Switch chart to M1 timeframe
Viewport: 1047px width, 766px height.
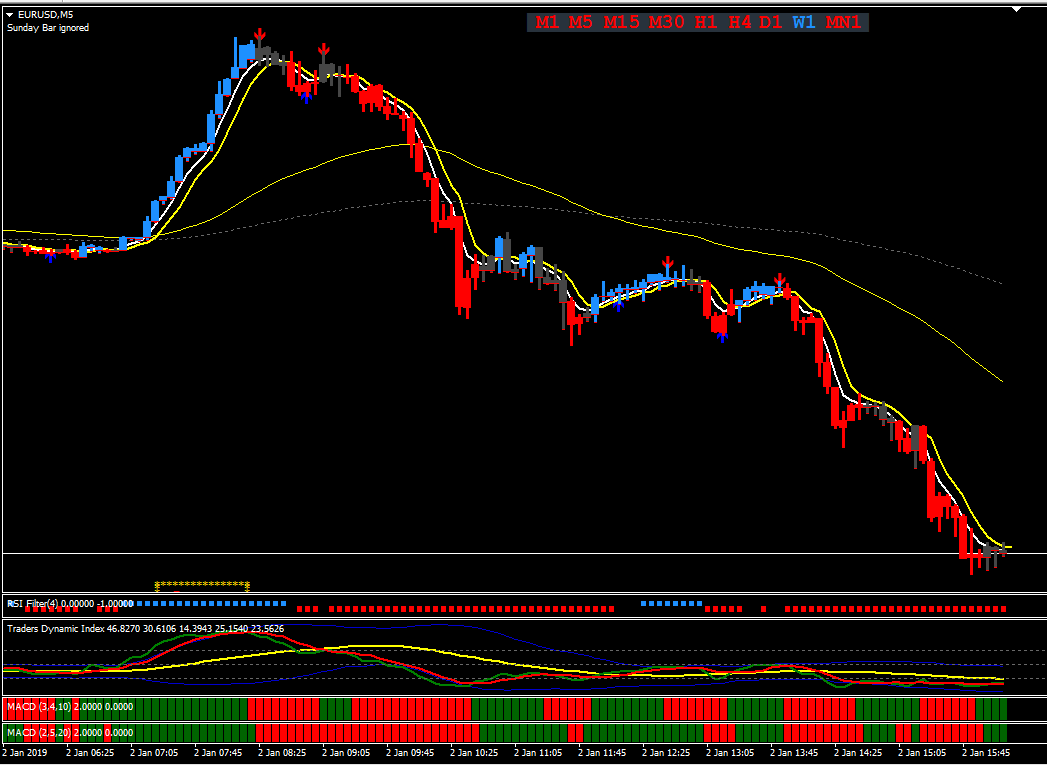point(547,23)
